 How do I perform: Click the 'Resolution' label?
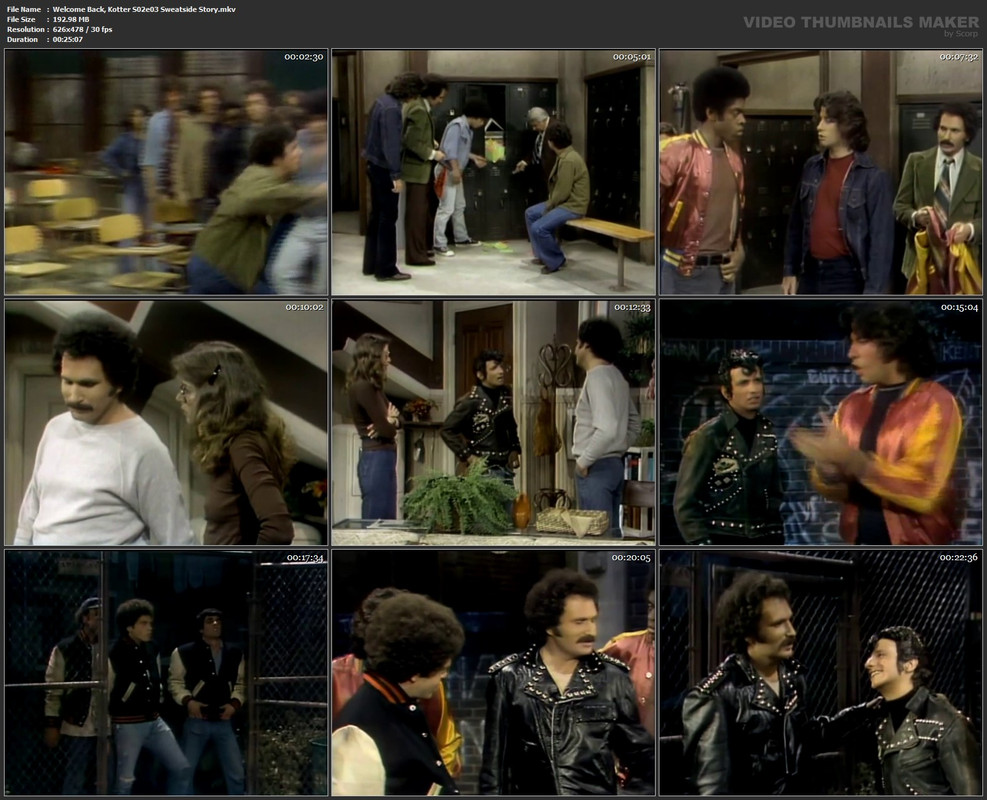pyautogui.click(x=25, y=30)
